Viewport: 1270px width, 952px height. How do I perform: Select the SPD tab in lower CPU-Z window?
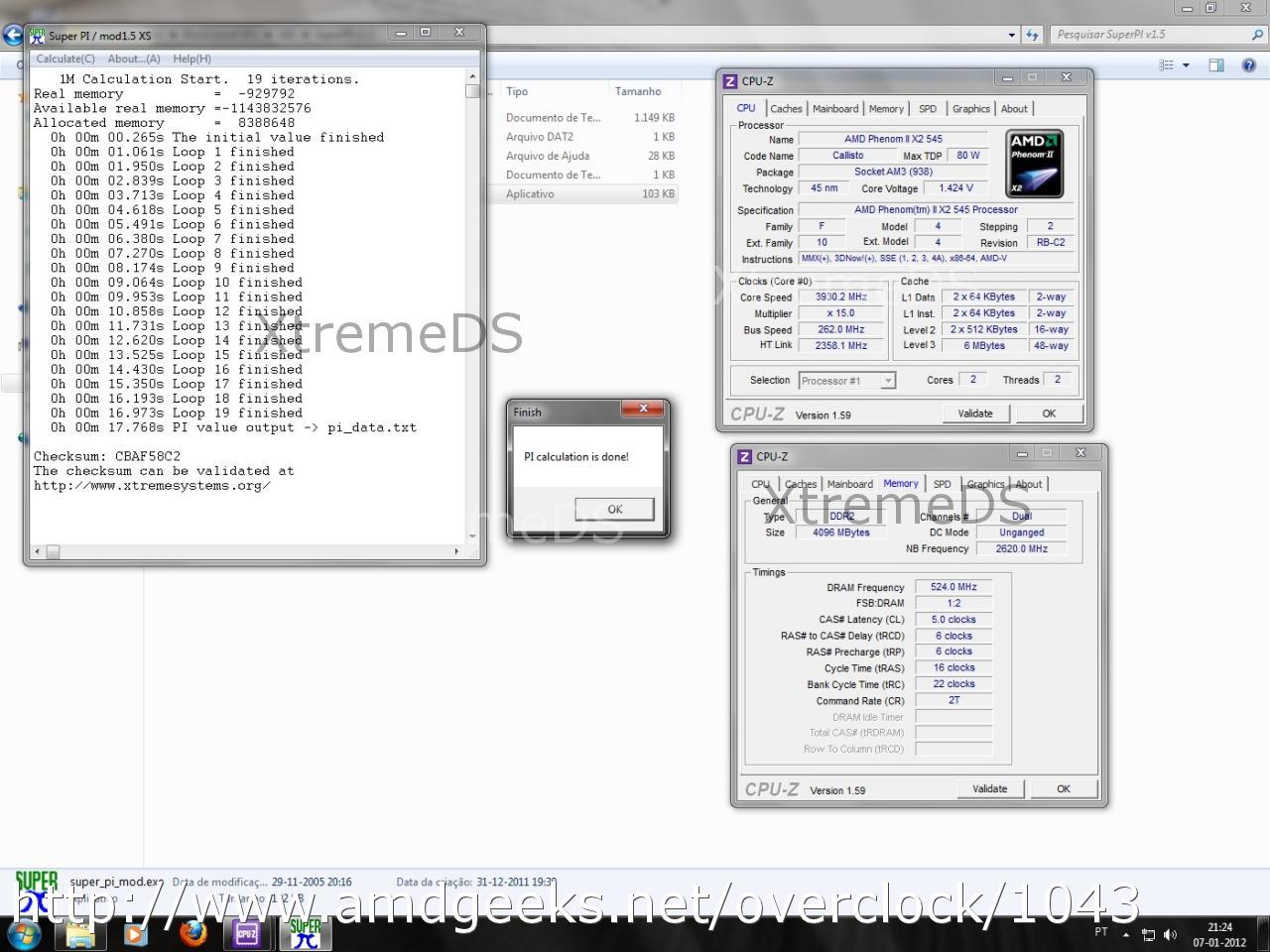coord(943,485)
